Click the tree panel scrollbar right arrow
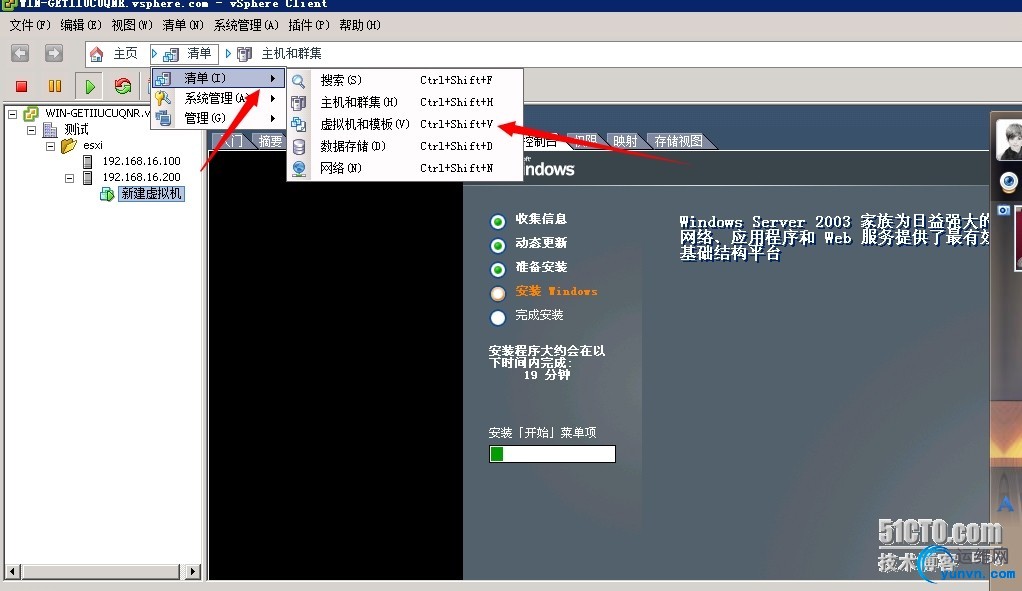 (192, 572)
